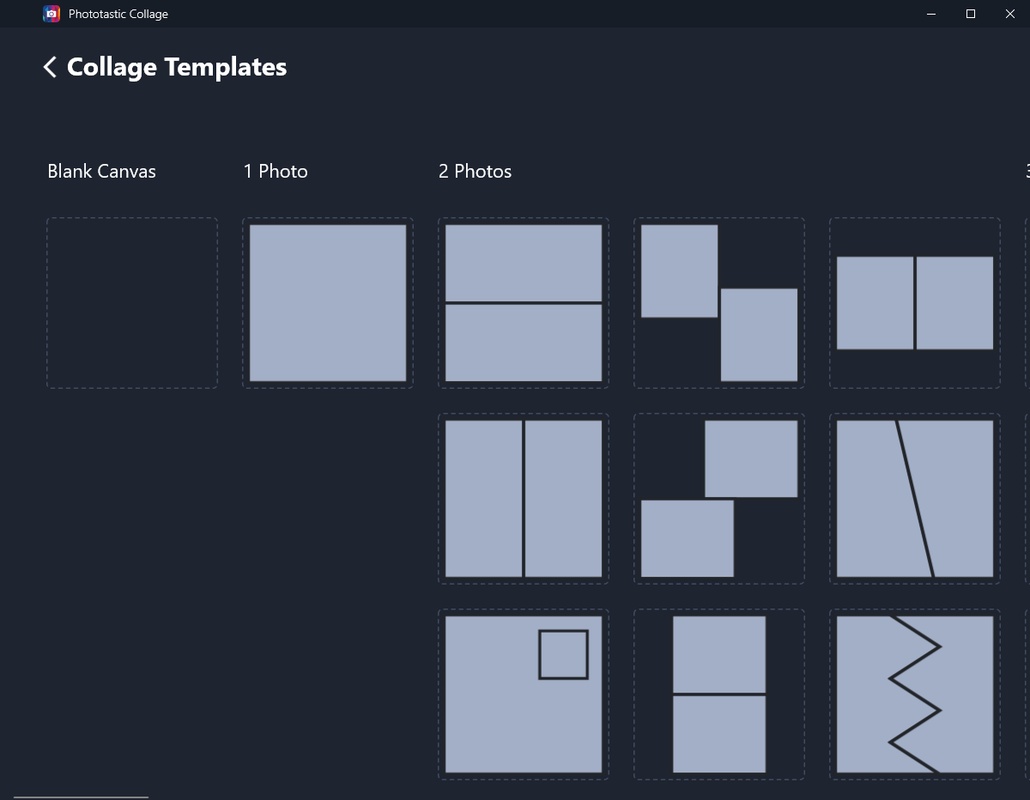Viewport: 1030px width, 800px height.
Task: Choose the slanted diagonal split template
Action: (x=915, y=499)
